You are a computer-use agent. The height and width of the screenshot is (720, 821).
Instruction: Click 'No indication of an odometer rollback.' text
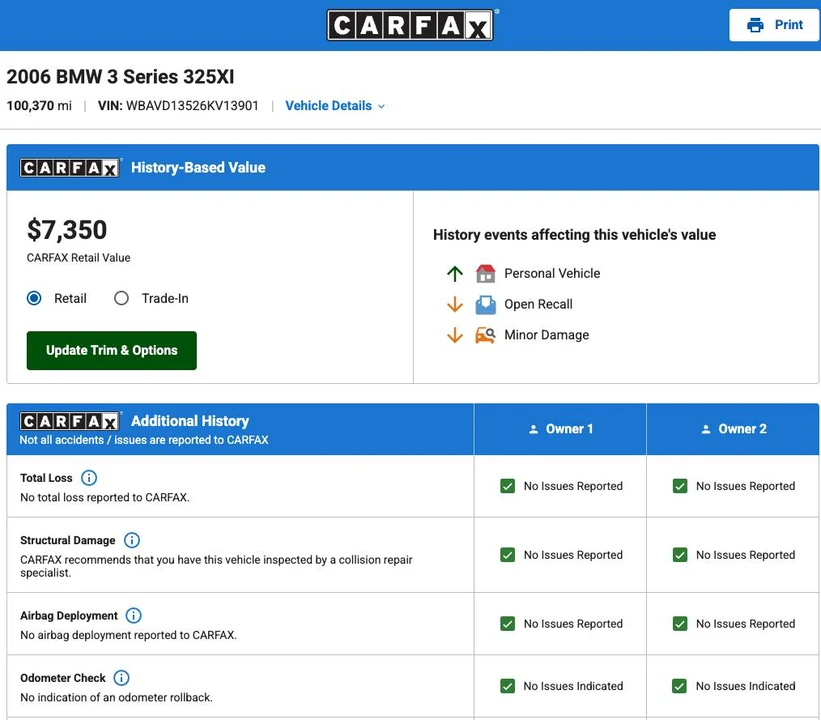pos(116,697)
